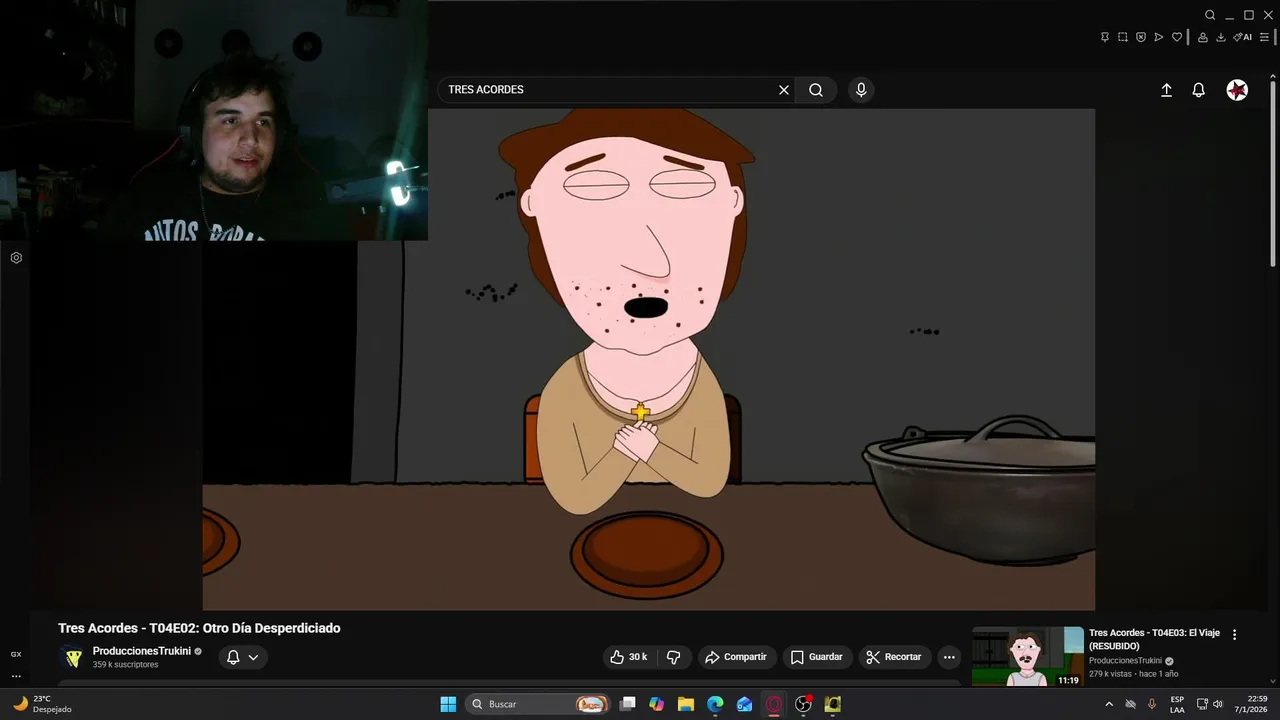The width and height of the screenshot is (1280, 720).
Task: Open more actions ellipsis next to Recortar
Action: point(949,657)
